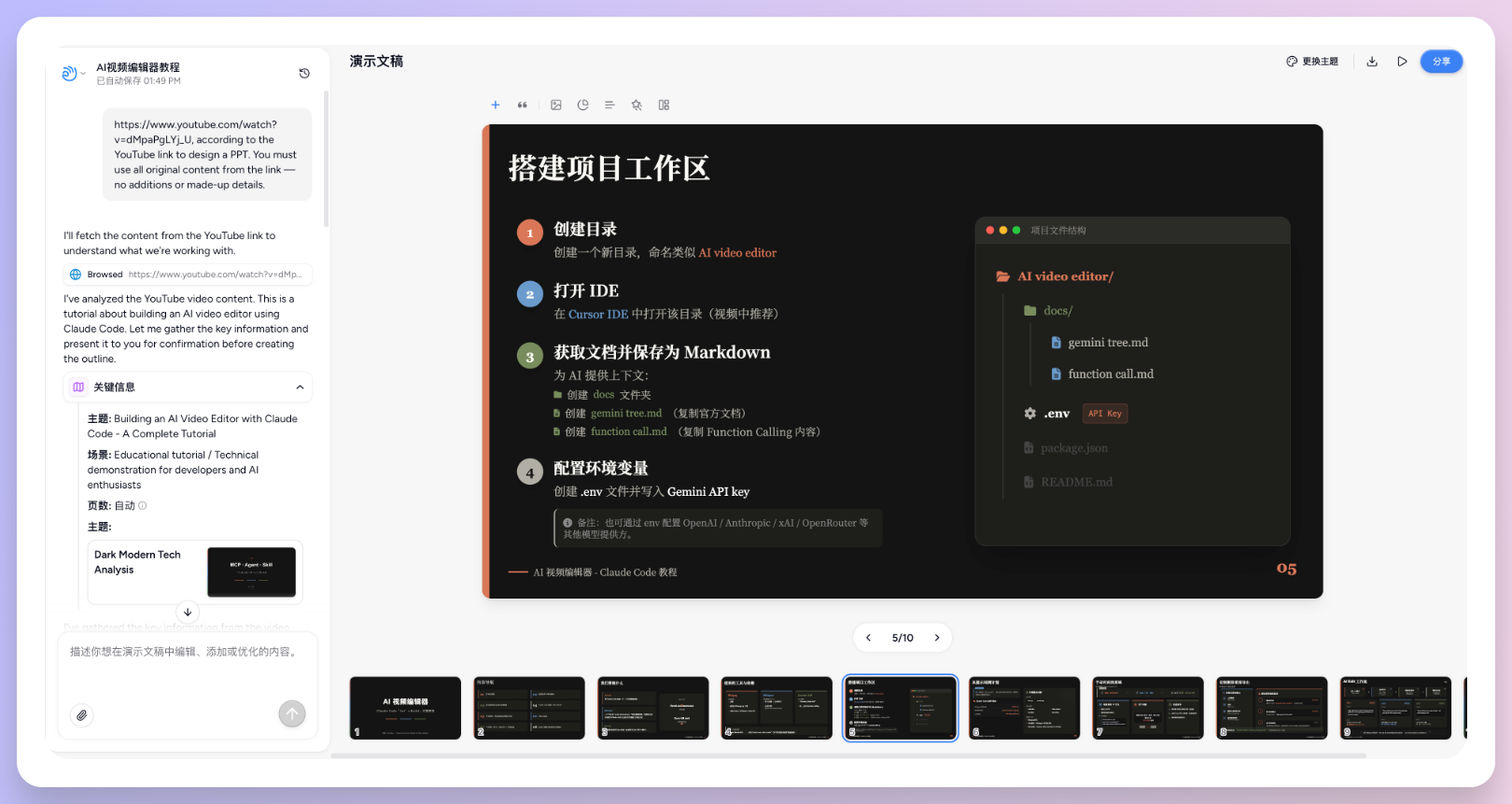Open slide 2 thumbnail
This screenshot has height=804, width=1512.
coord(529,708)
